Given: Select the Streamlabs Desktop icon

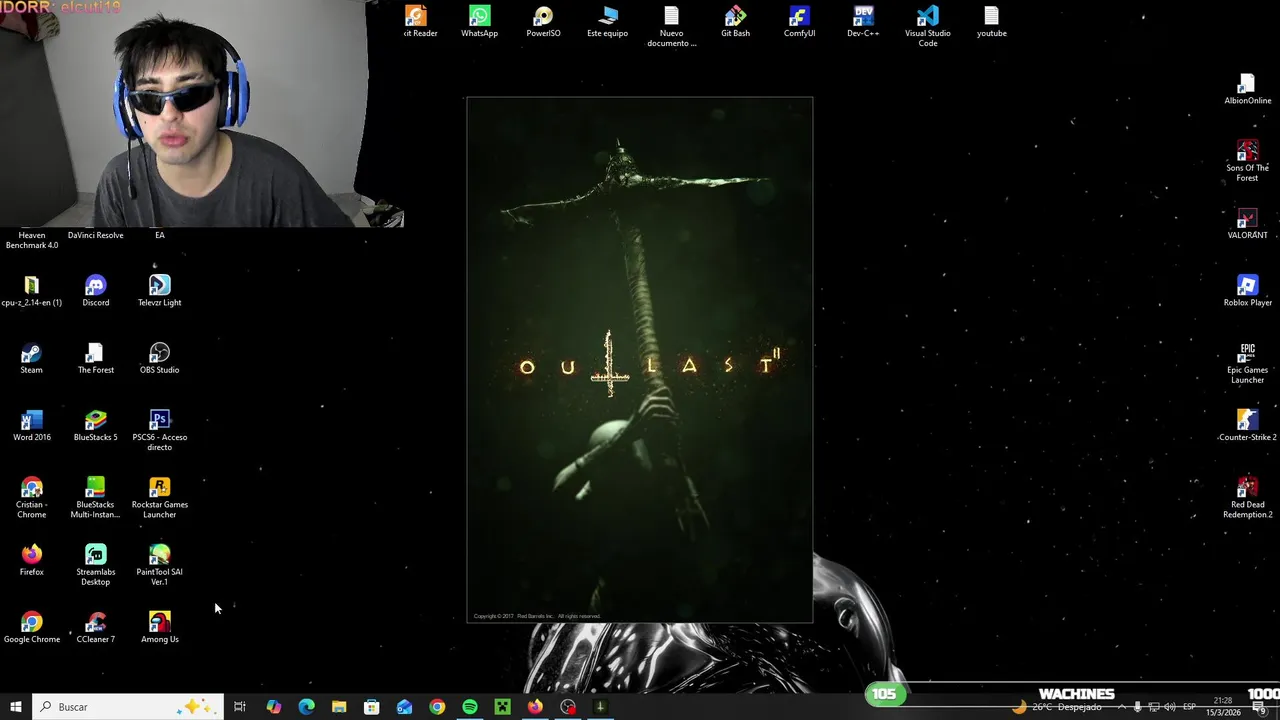Looking at the screenshot, I should 95,565.
